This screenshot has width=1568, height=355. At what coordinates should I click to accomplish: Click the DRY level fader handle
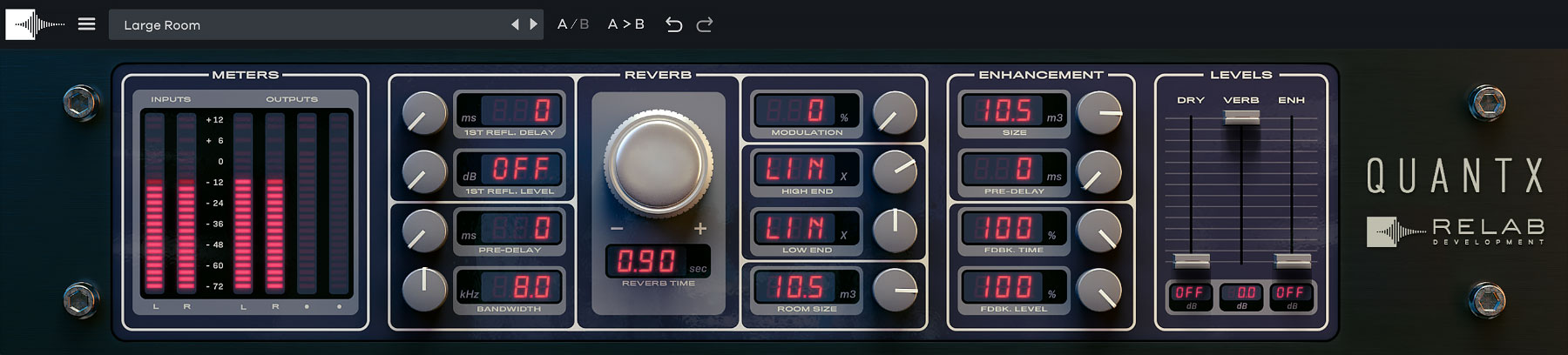pos(1191,260)
